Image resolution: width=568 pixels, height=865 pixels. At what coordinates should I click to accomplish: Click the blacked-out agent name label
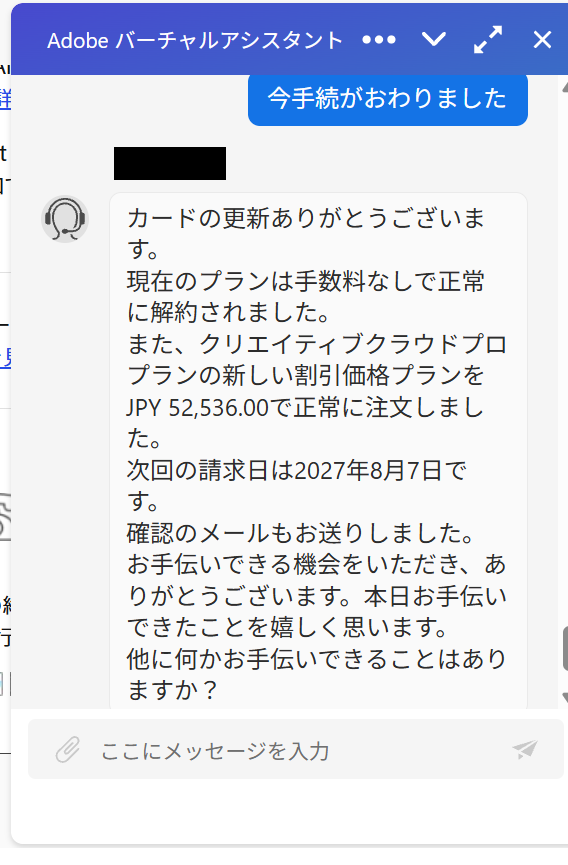(170, 163)
